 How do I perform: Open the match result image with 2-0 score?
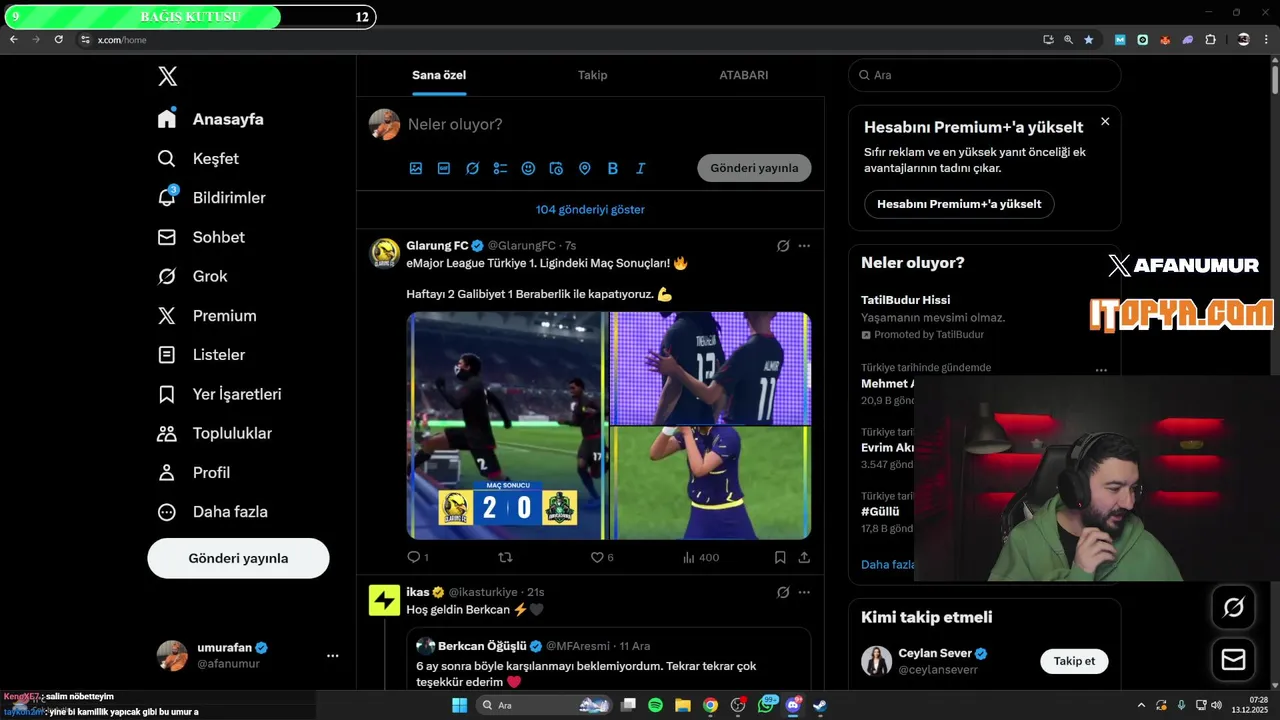[x=507, y=425]
